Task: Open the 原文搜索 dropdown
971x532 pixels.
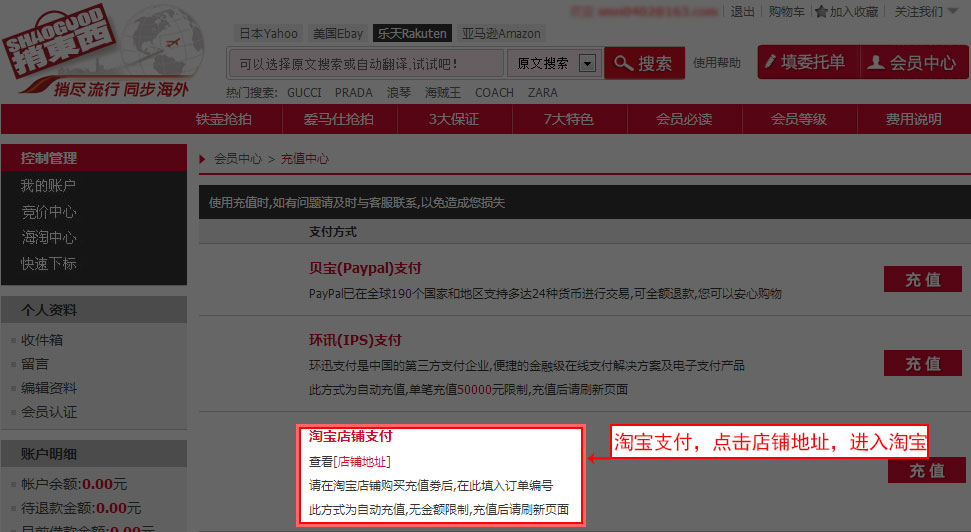Action: click(587, 63)
